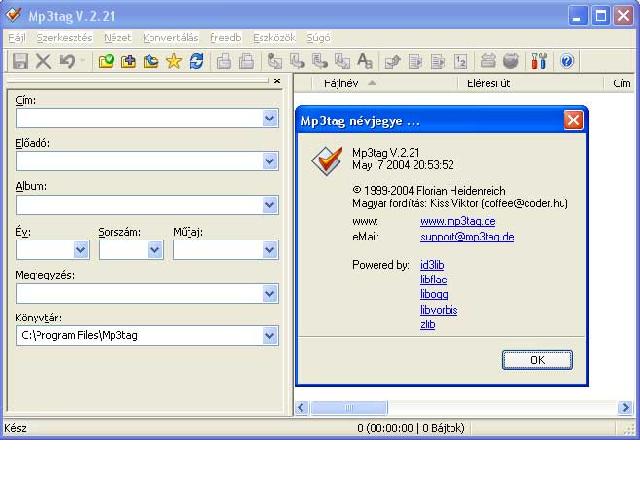This screenshot has width=640, height=480.
Task: Expand the Sorszám dropdown arrow
Action: point(155,249)
